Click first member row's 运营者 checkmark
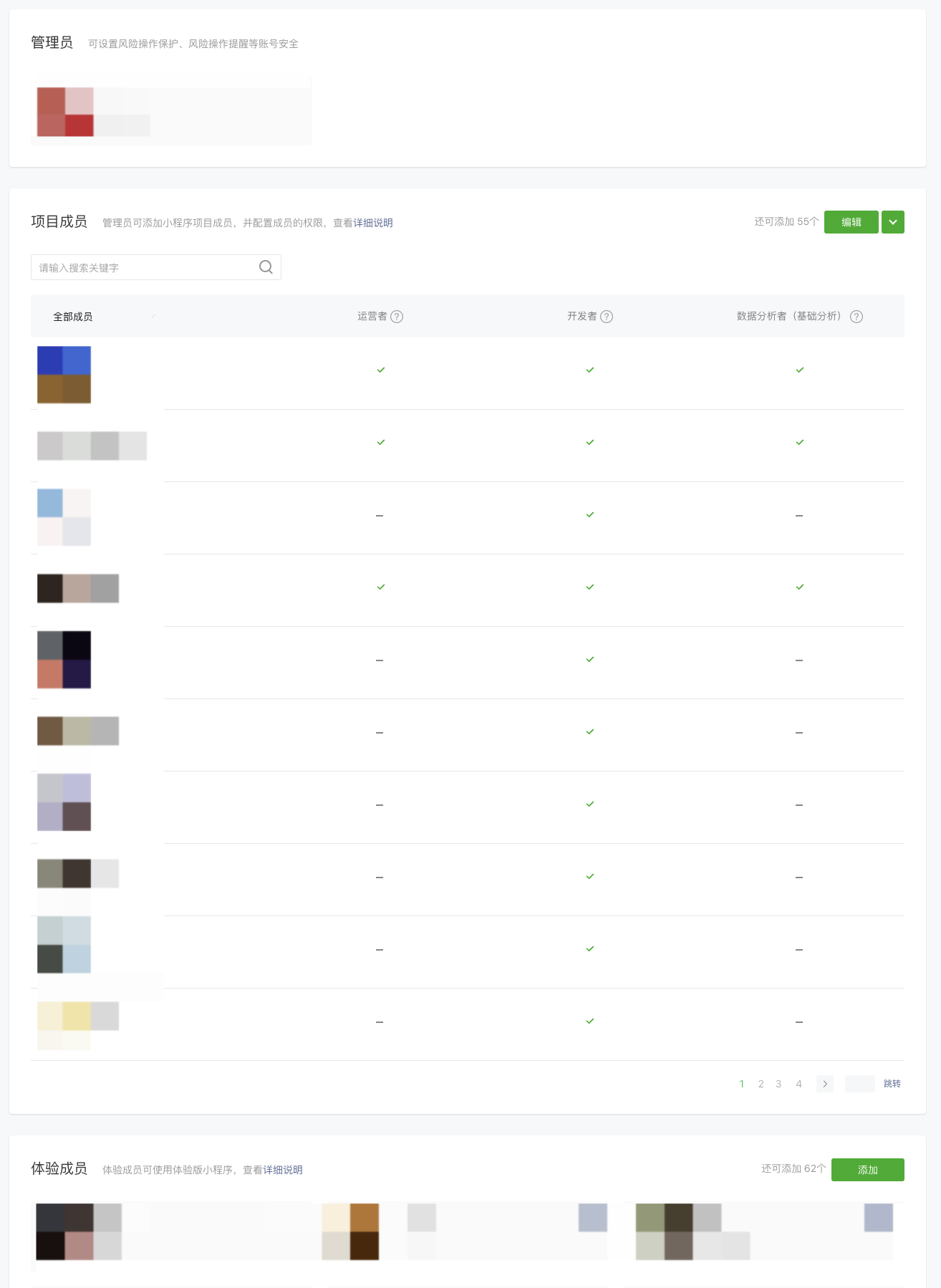Screen dimensions: 941x1288 coord(381,370)
